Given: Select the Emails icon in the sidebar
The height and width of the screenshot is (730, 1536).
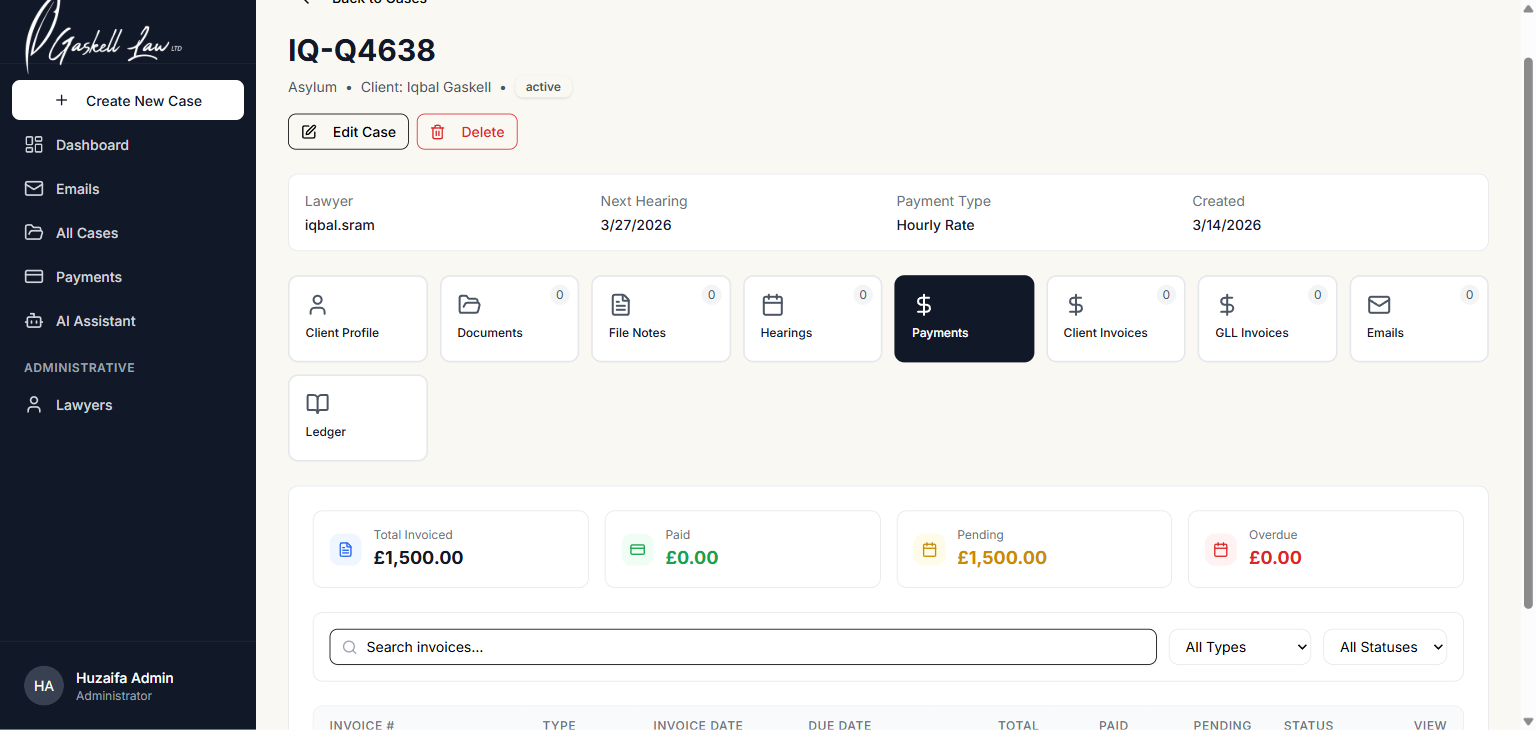Looking at the screenshot, I should point(33,188).
